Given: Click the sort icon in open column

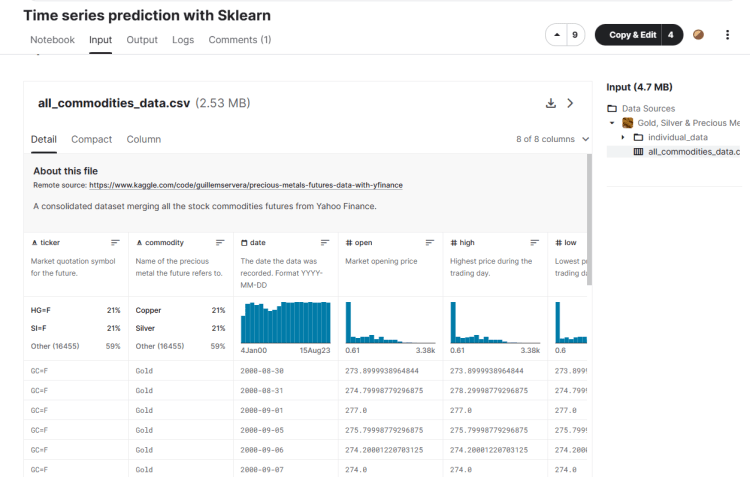Looking at the screenshot, I should 429,243.
